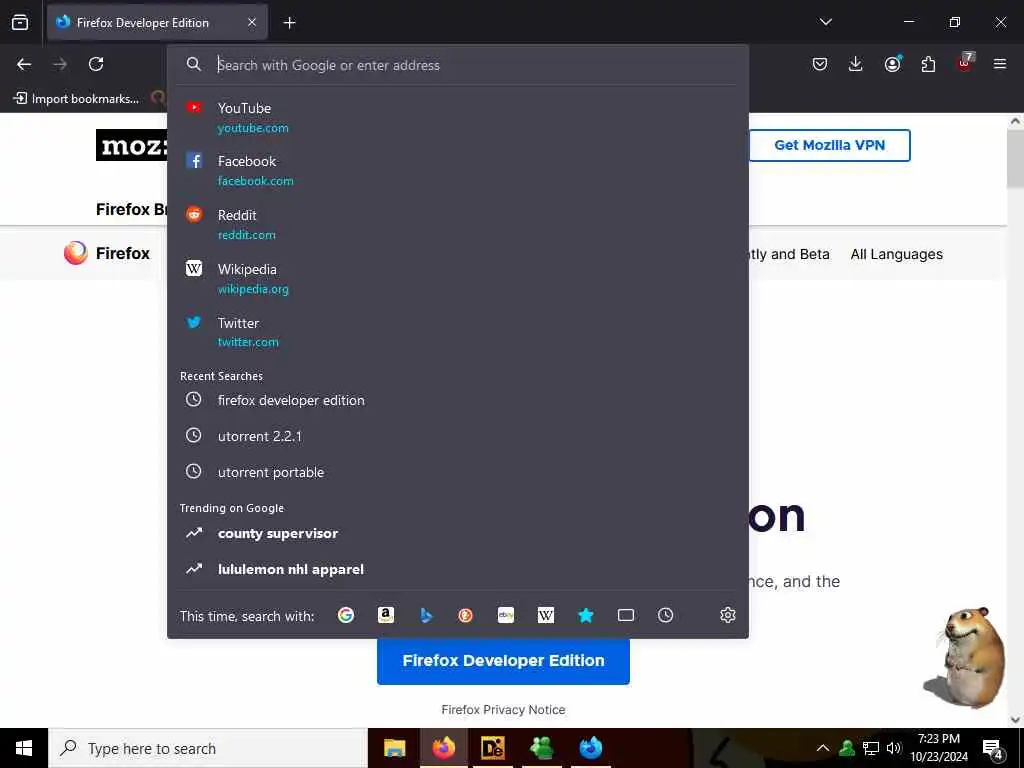
Task: Search this time with Google
Action: click(346, 615)
